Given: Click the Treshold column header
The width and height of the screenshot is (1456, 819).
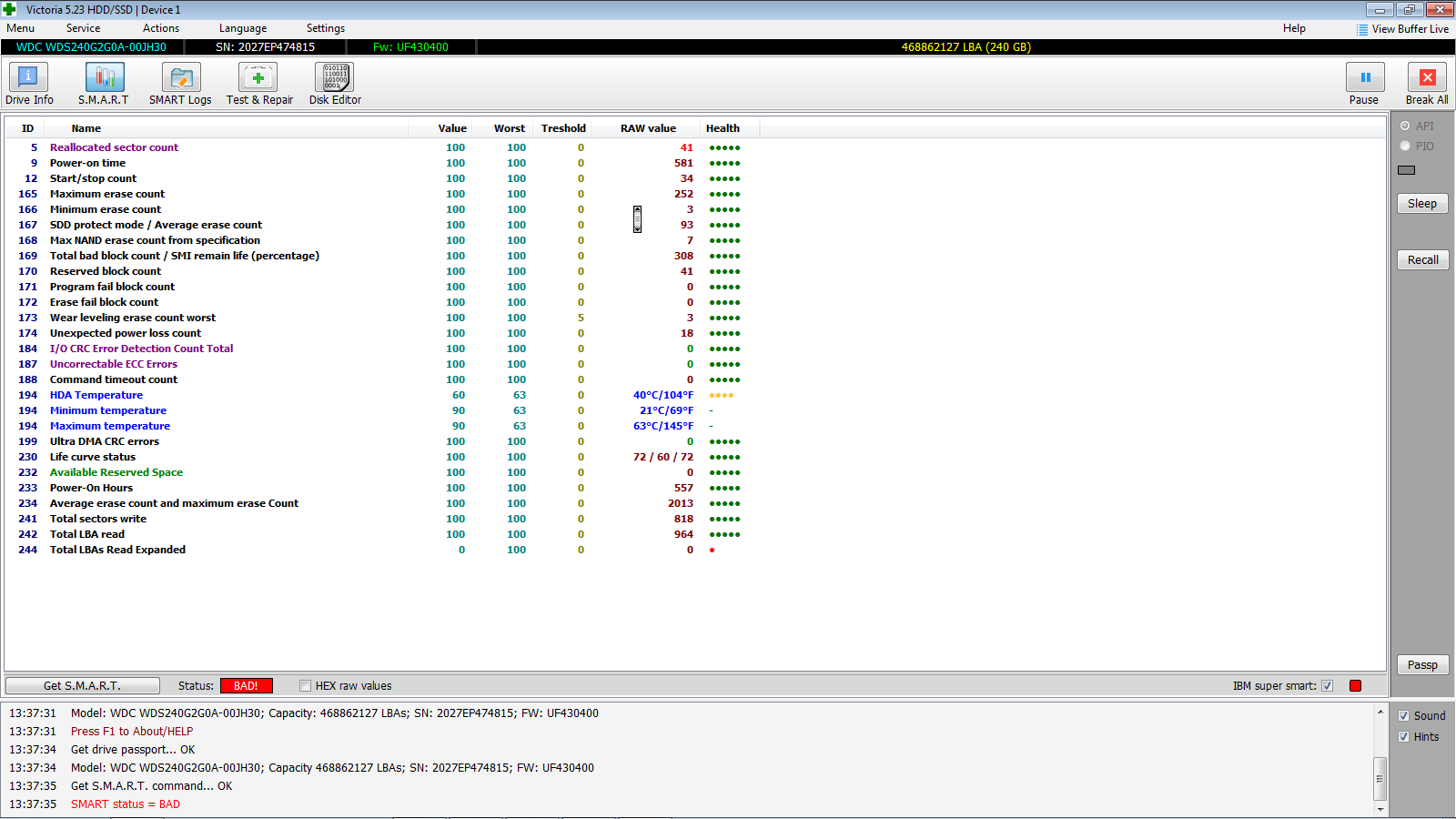Looking at the screenshot, I should pyautogui.click(x=563, y=128).
